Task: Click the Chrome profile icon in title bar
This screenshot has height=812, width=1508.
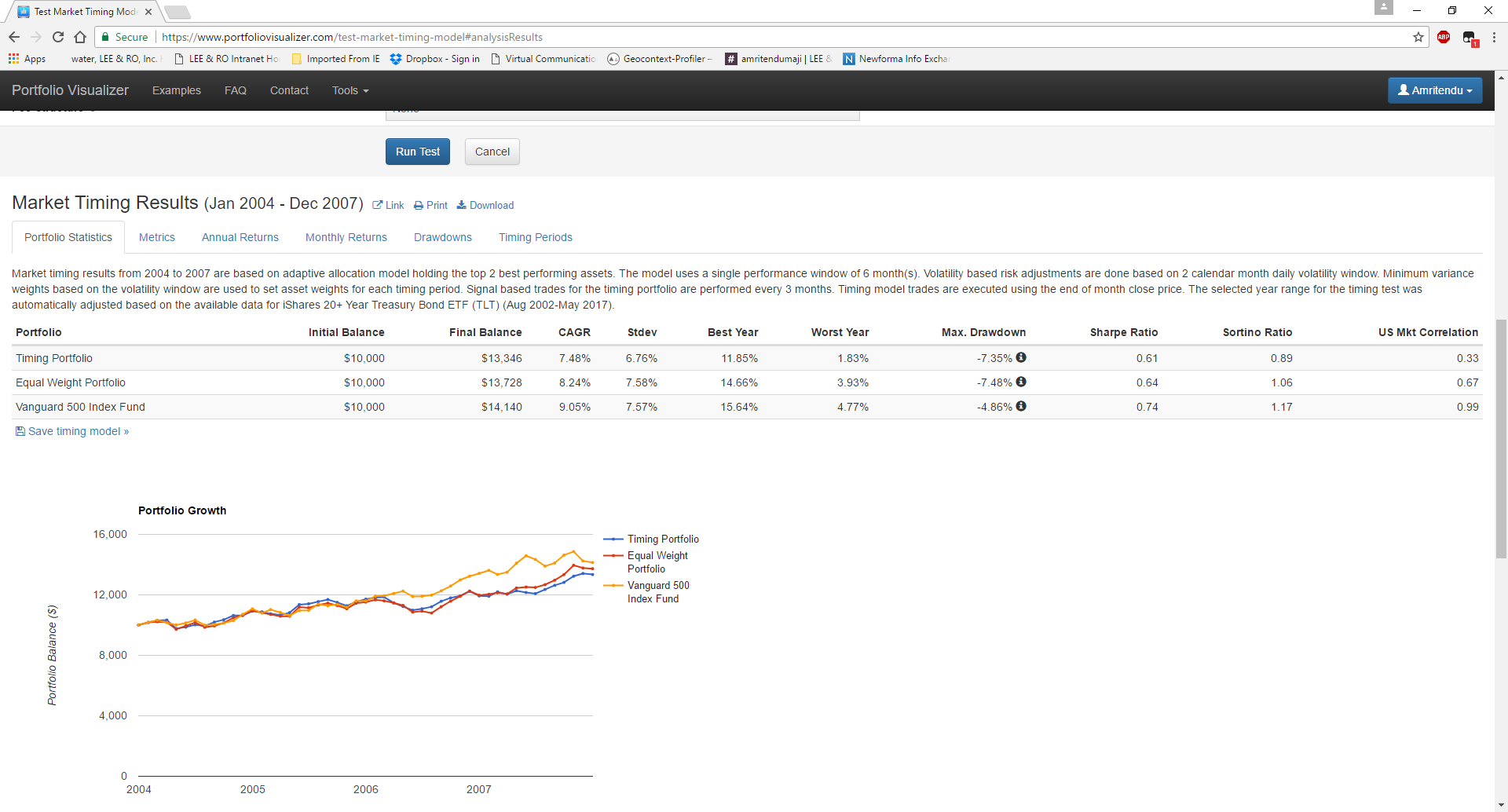Action: 1384,8
